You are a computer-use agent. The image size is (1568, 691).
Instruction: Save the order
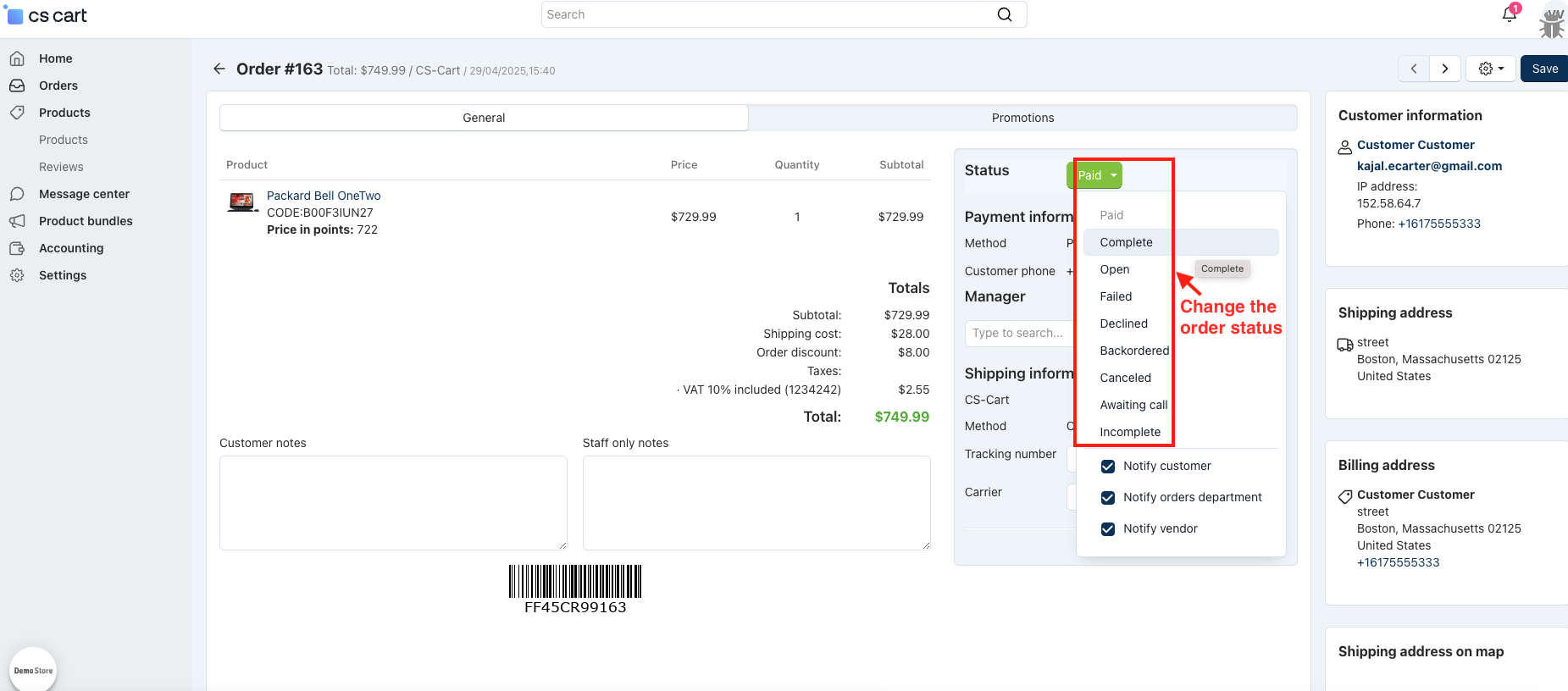pos(1544,69)
